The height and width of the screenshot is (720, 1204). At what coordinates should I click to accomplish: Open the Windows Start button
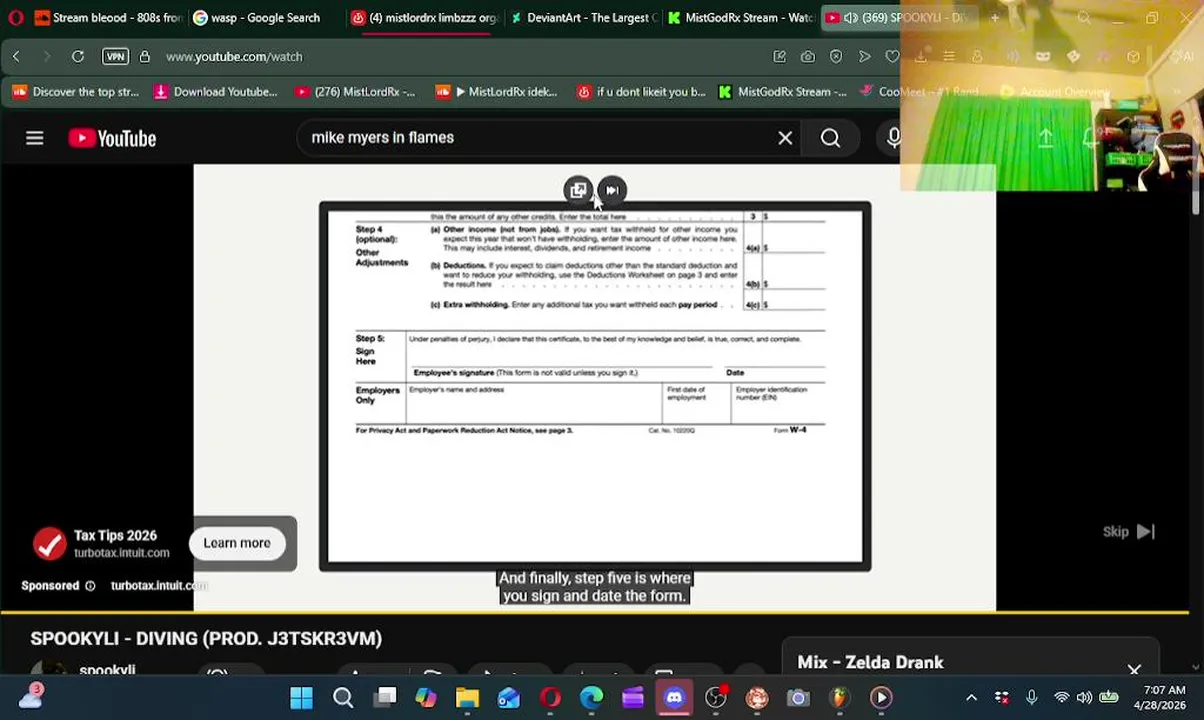301,698
